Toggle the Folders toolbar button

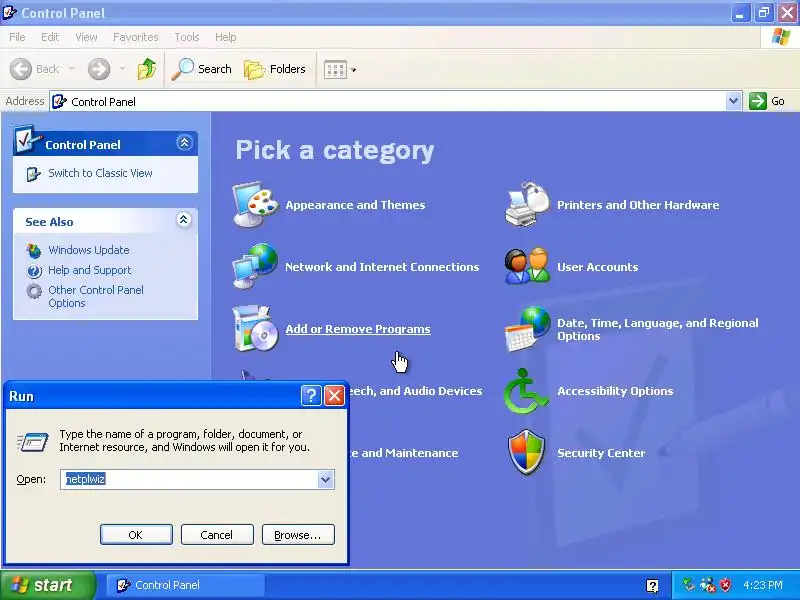[x=274, y=69]
